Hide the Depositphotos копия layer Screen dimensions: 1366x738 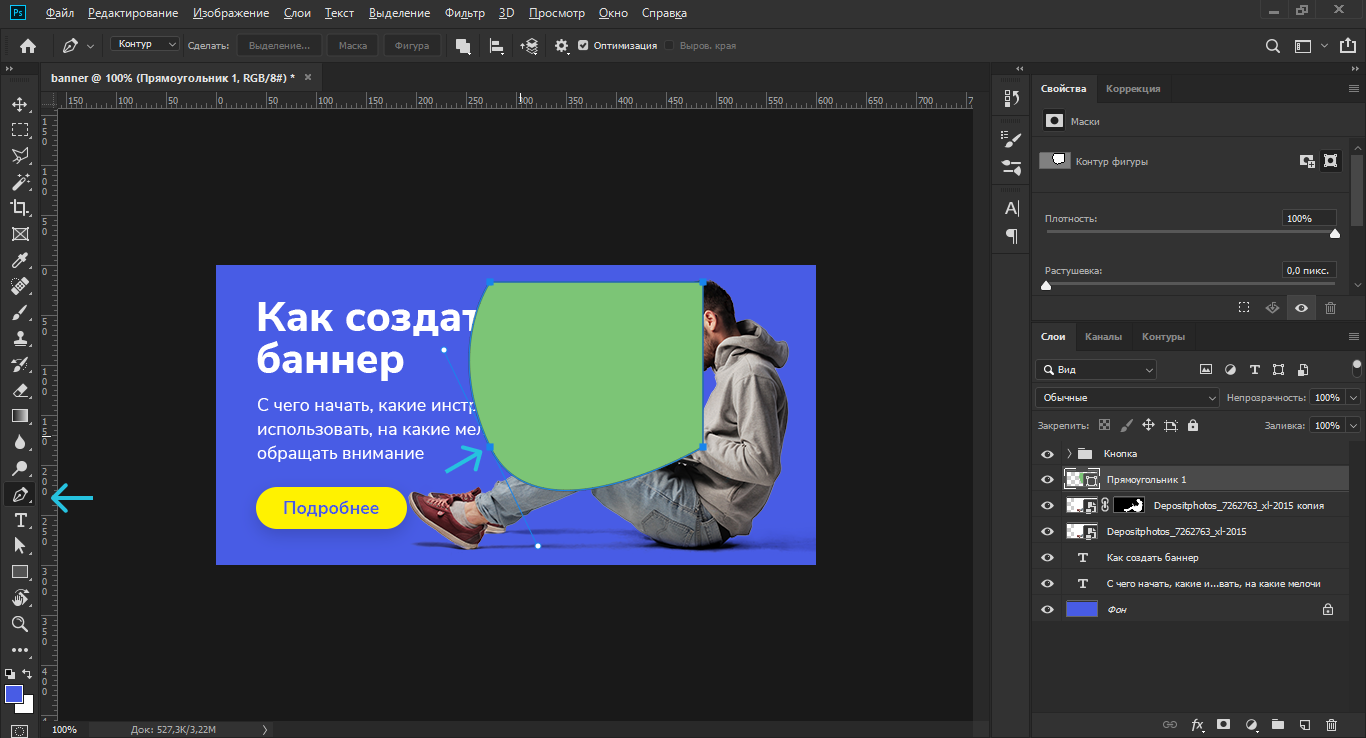coord(1047,506)
